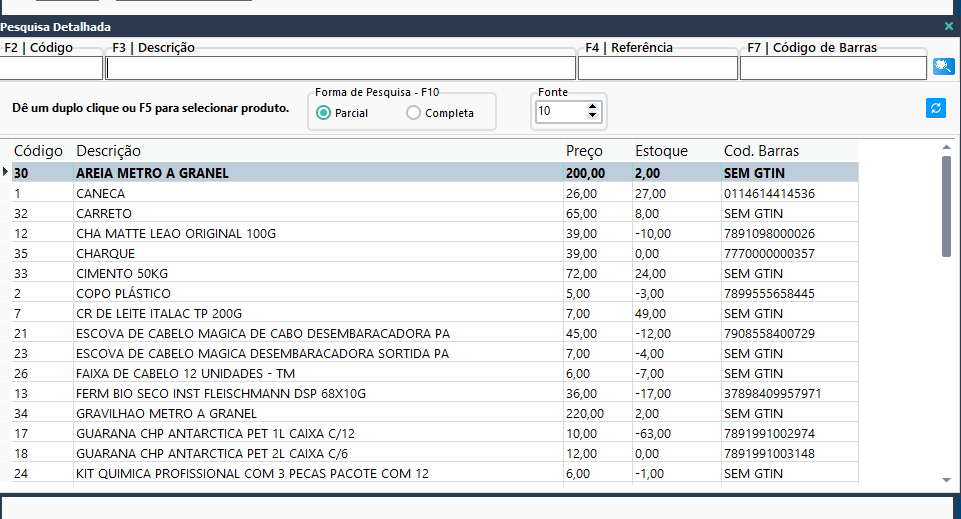Click the blue refresh icon button
This screenshot has width=961, height=519.
[x=936, y=108]
